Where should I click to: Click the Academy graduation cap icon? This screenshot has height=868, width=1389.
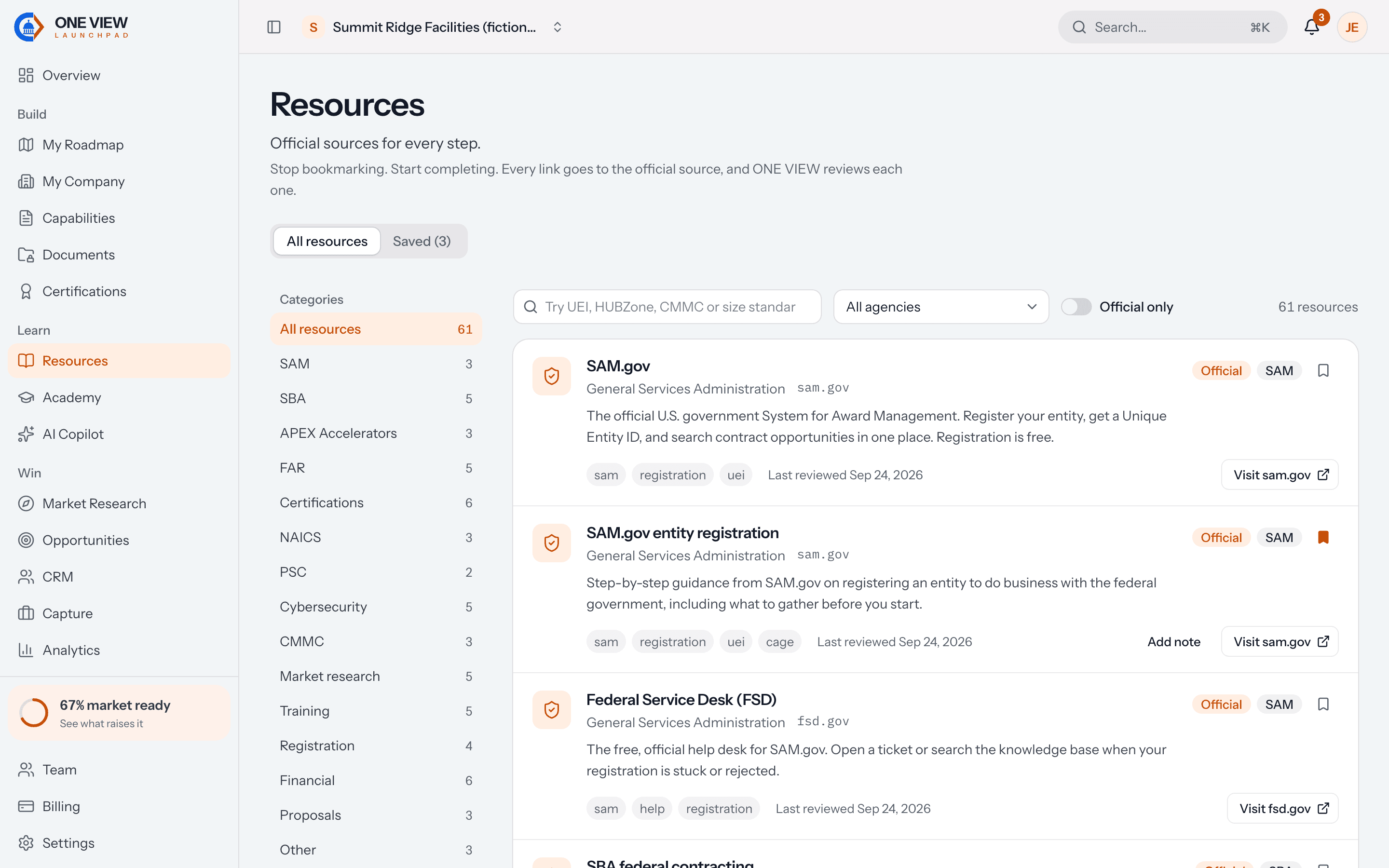26,397
